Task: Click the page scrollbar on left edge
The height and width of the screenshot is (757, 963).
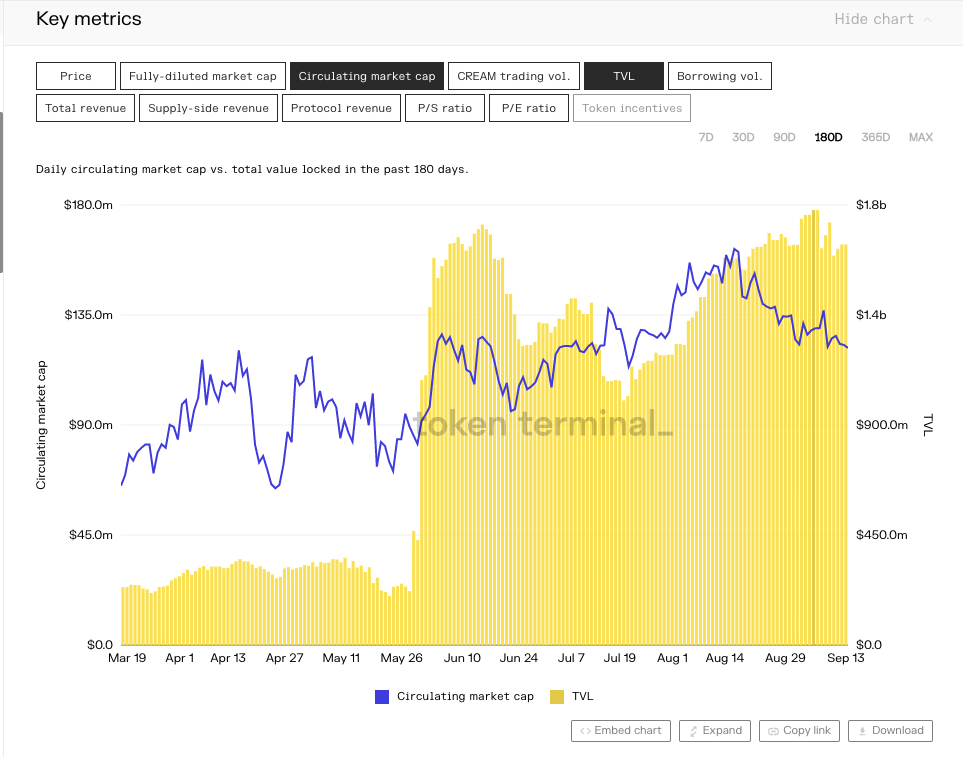Action: (2, 192)
